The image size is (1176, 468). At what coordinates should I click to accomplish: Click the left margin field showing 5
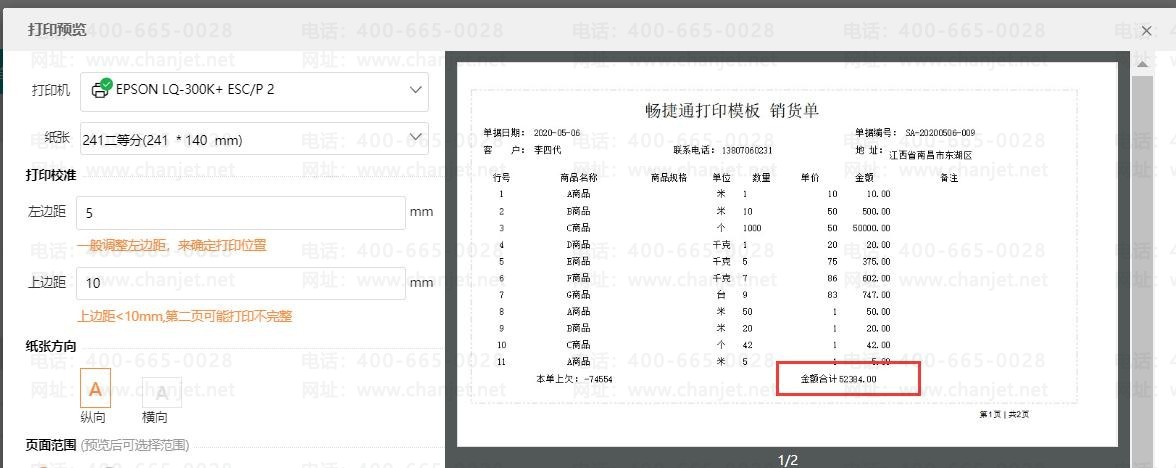tap(241, 213)
